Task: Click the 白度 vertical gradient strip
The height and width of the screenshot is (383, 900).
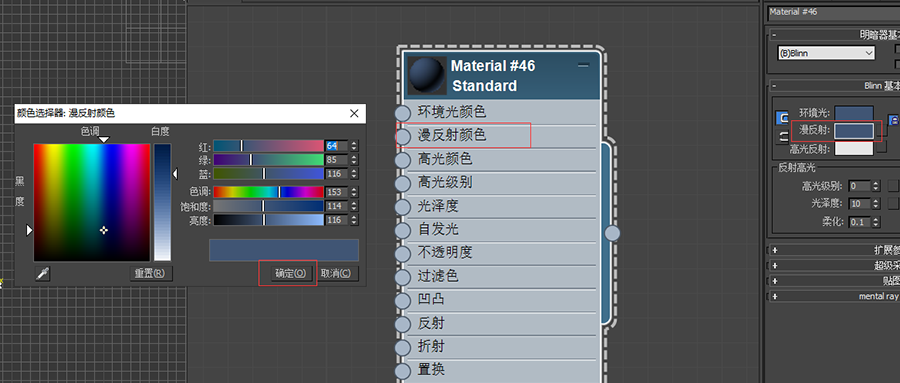Action: (162, 202)
